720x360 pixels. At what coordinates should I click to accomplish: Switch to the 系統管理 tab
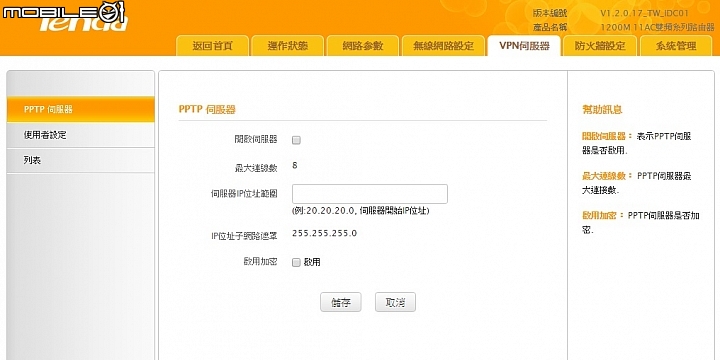coord(676,46)
